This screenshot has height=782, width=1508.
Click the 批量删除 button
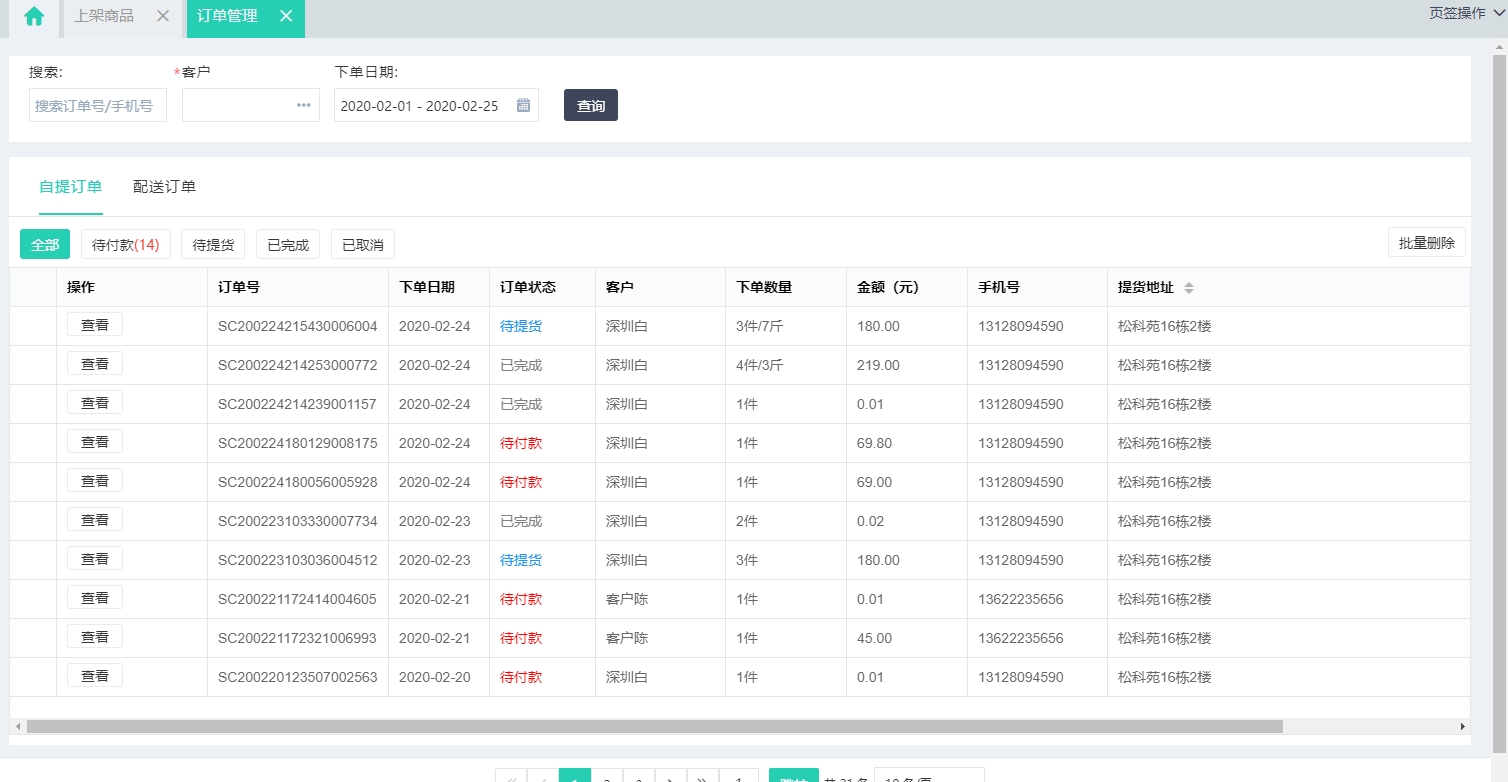pos(1427,242)
